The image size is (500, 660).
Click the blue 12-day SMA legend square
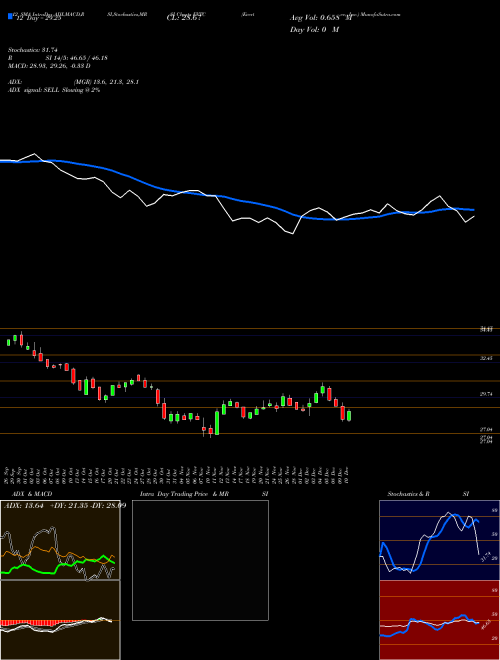pyautogui.click(x=10, y=16)
